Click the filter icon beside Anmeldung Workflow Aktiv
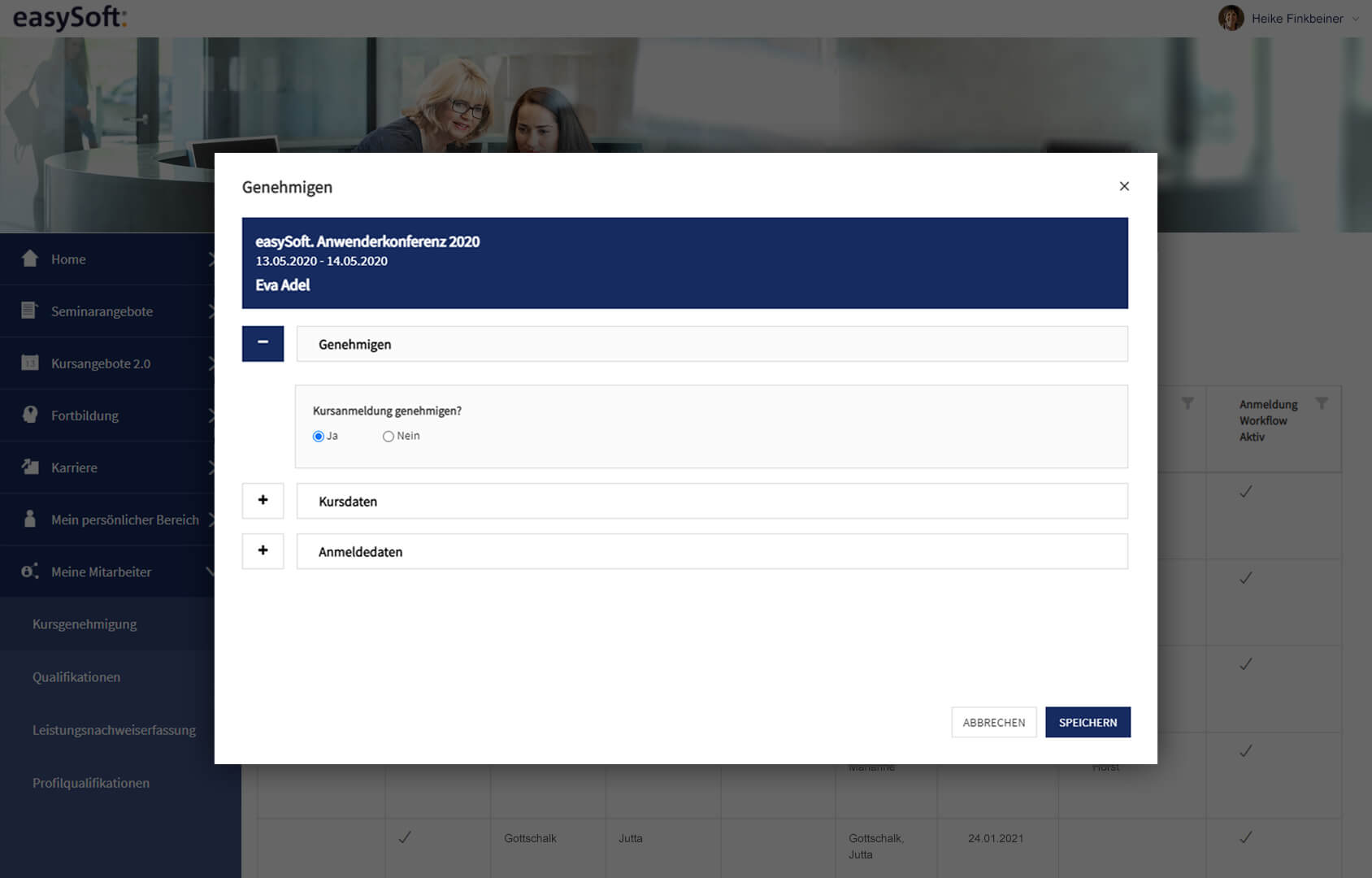This screenshot has height=878, width=1372. pos(1322,403)
